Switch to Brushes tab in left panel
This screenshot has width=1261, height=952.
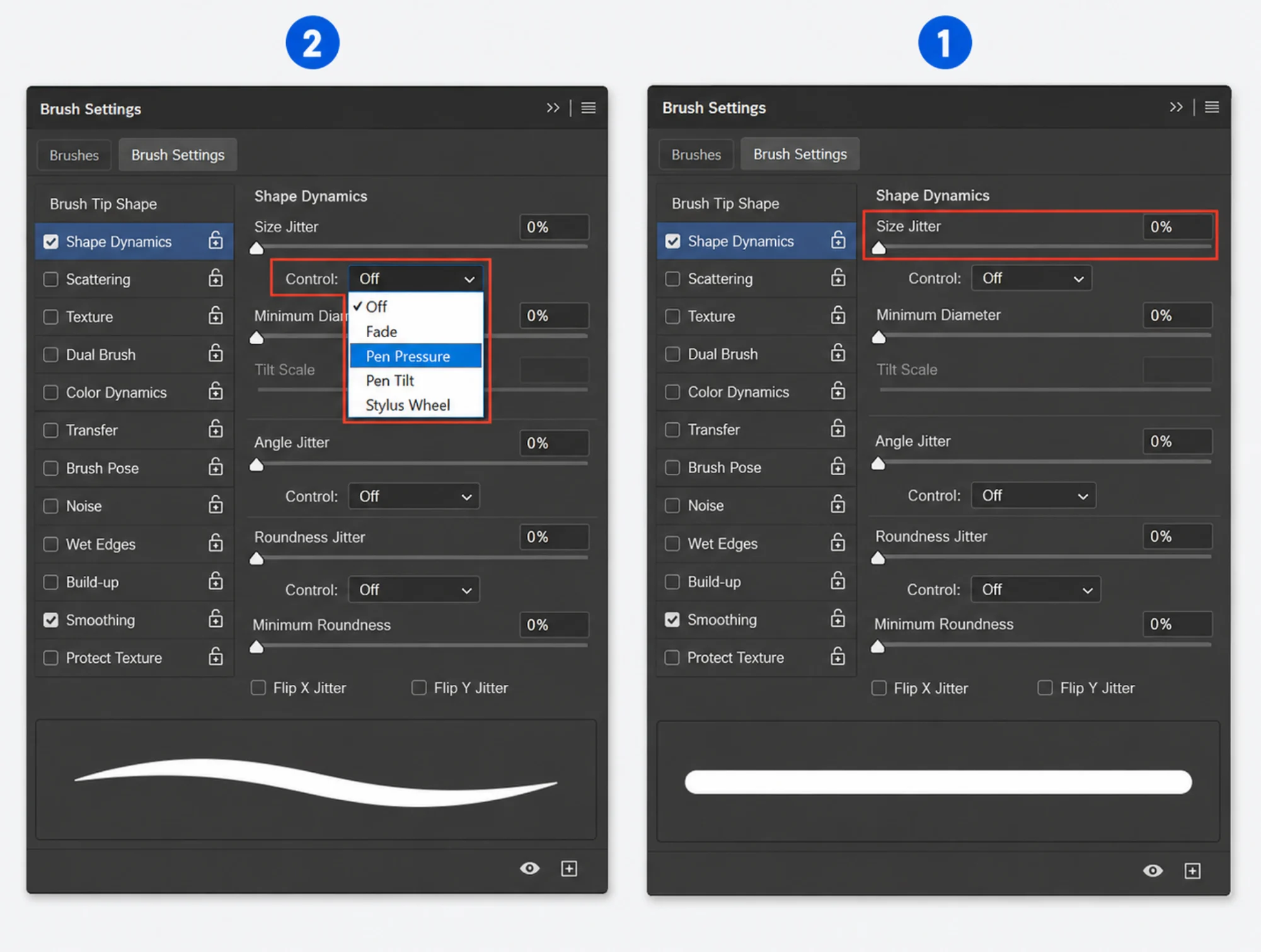point(74,155)
